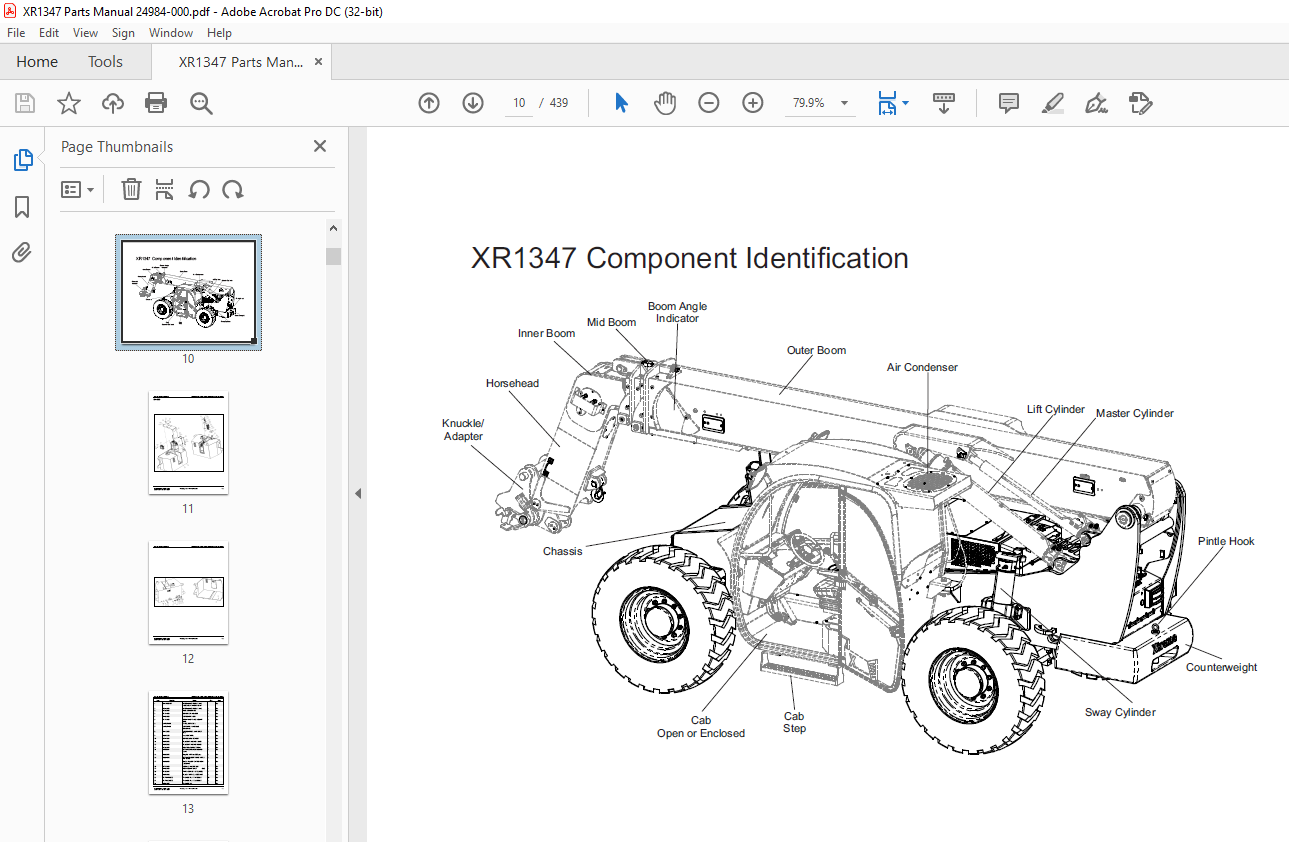Image resolution: width=1289 pixels, height=842 pixels.
Task: Open the Bookmarks pane
Action: pos(22,207)
